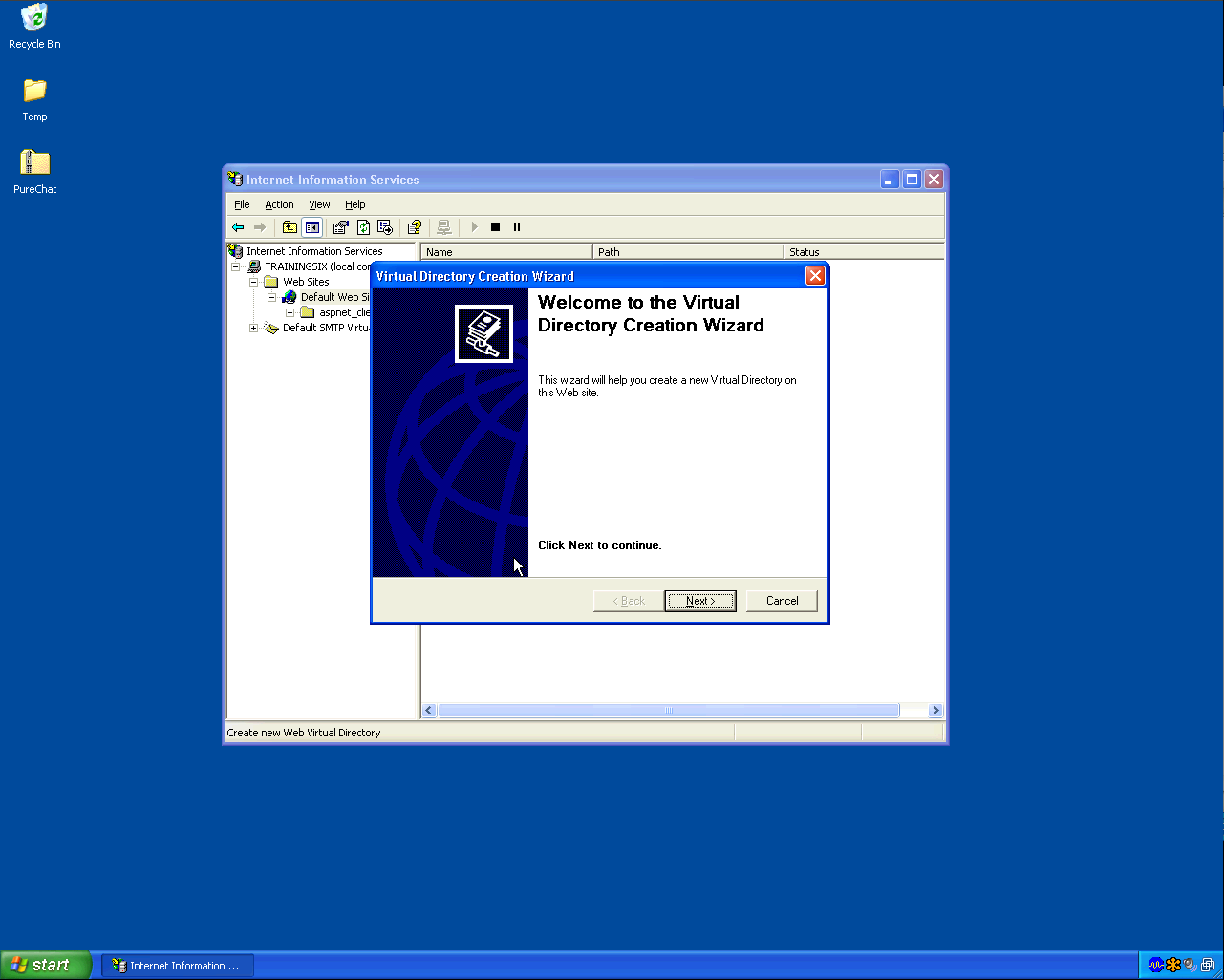Toggle the Show/Hide Console Tree button
Screen dimensions: 1224x980
(x=311, y=227)
